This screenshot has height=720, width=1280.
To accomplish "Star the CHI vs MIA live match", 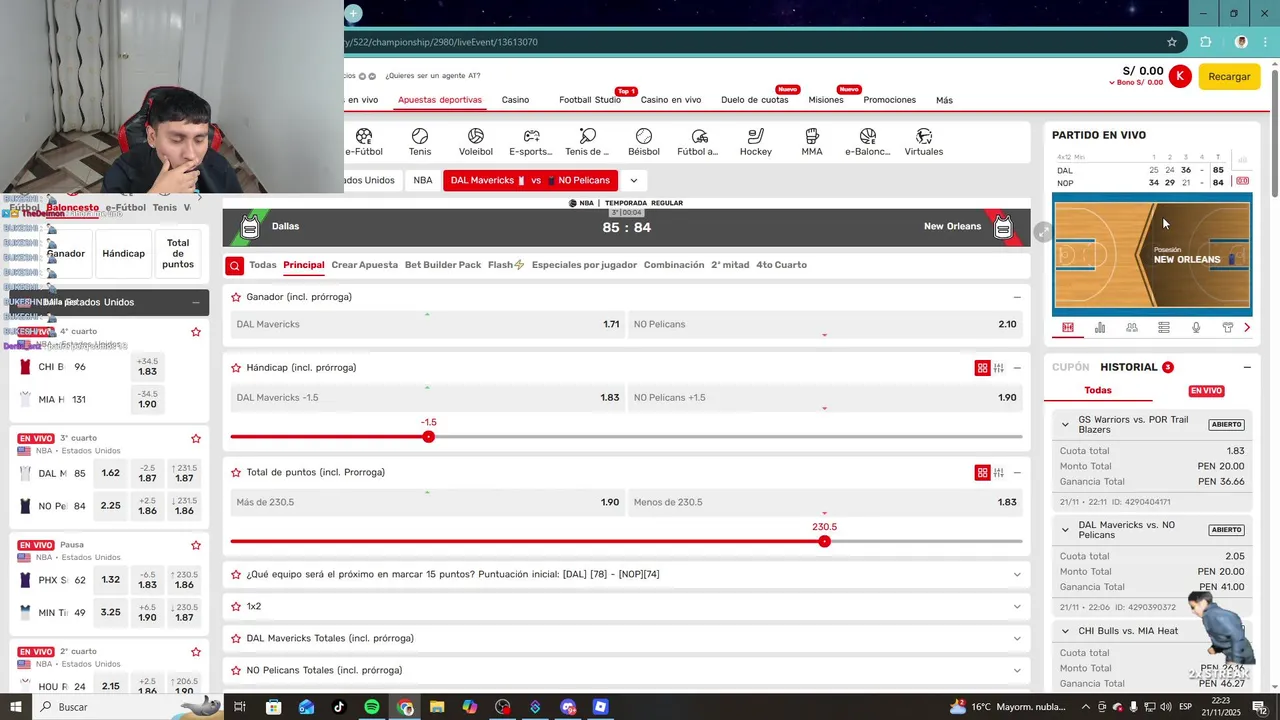I will (x=196, y=332).
